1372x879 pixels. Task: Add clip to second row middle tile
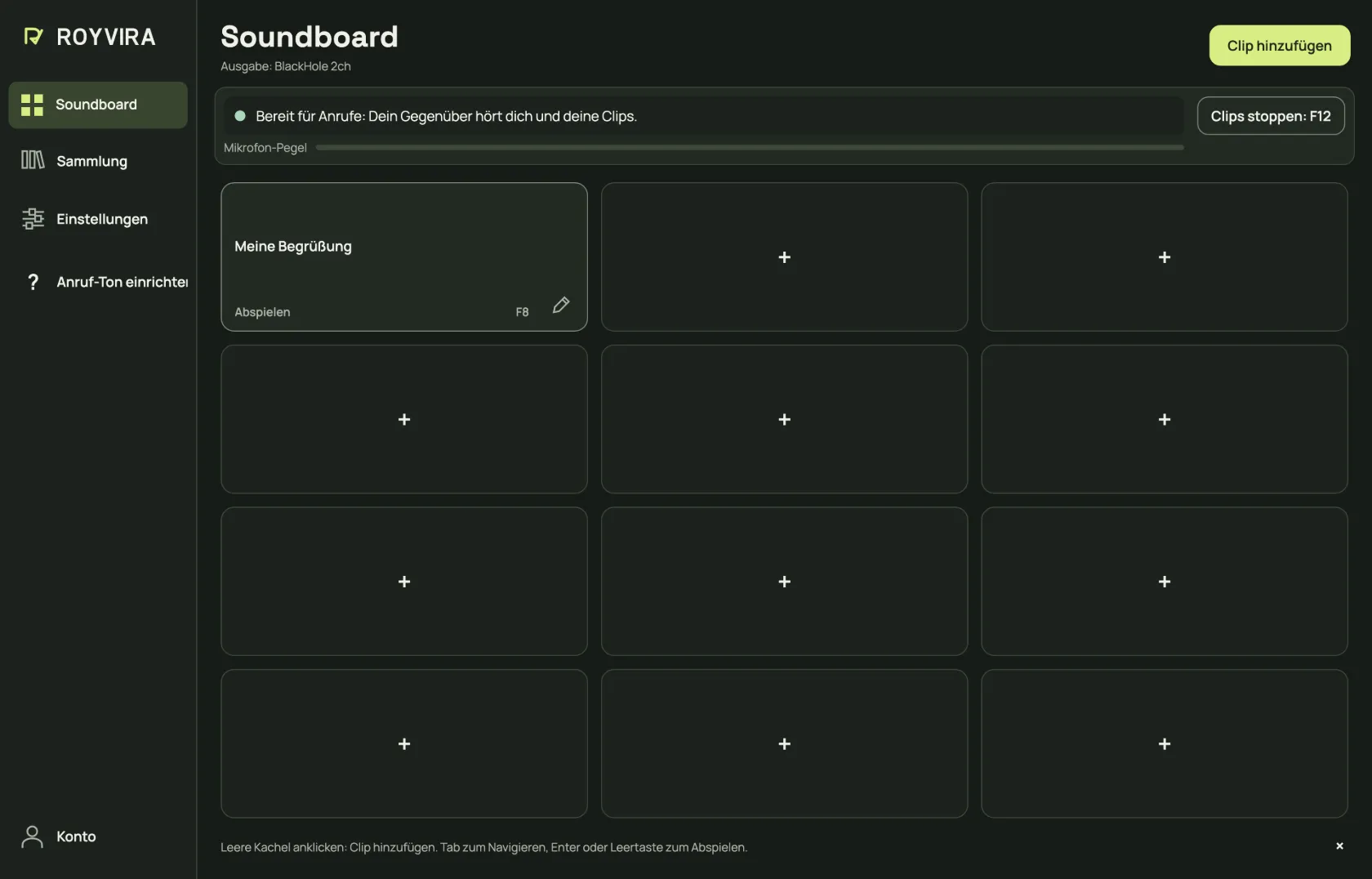pyautogui.click(x=784, y=419)
